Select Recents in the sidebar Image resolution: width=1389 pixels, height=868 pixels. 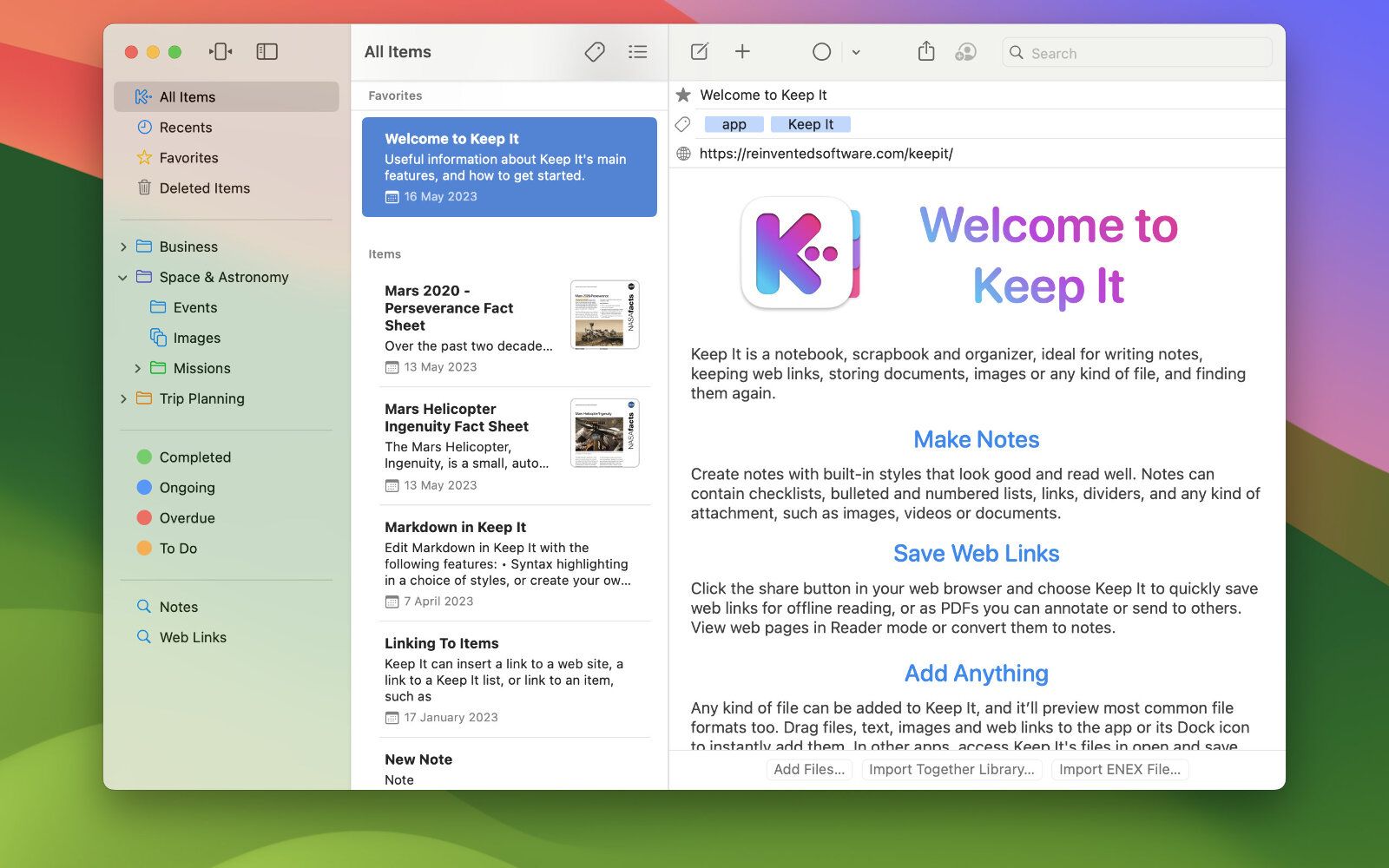click(185, 128)
